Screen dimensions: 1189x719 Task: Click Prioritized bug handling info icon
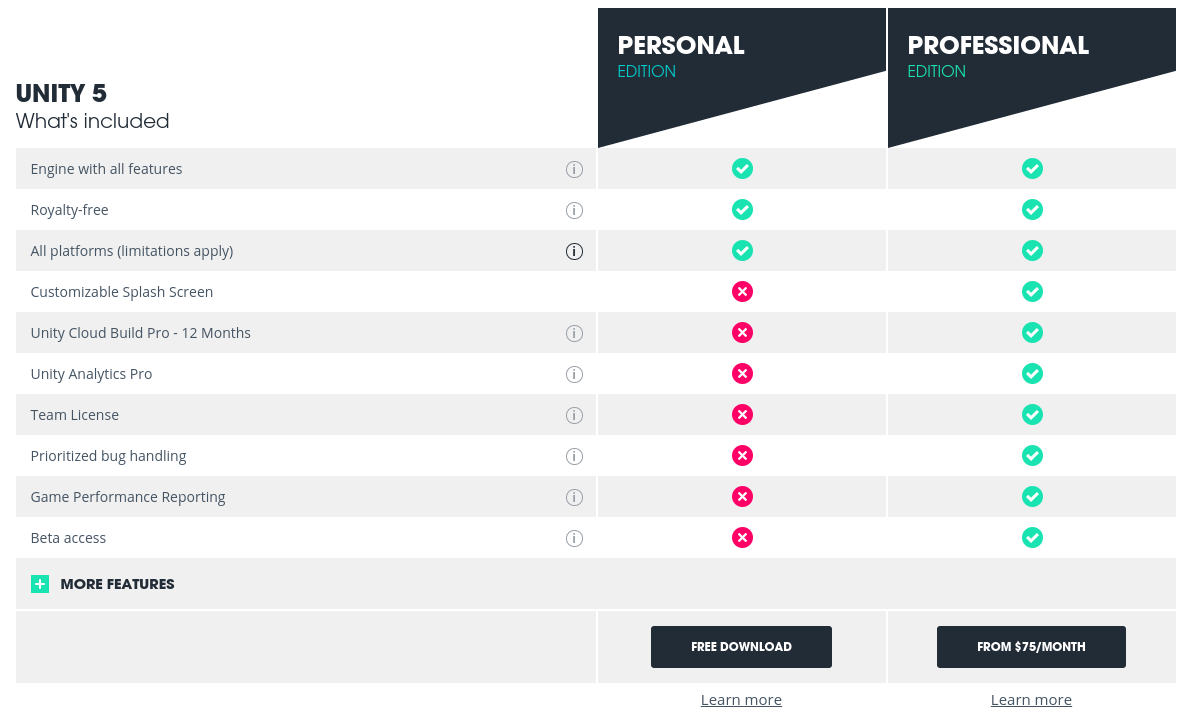tap(574, 456)
